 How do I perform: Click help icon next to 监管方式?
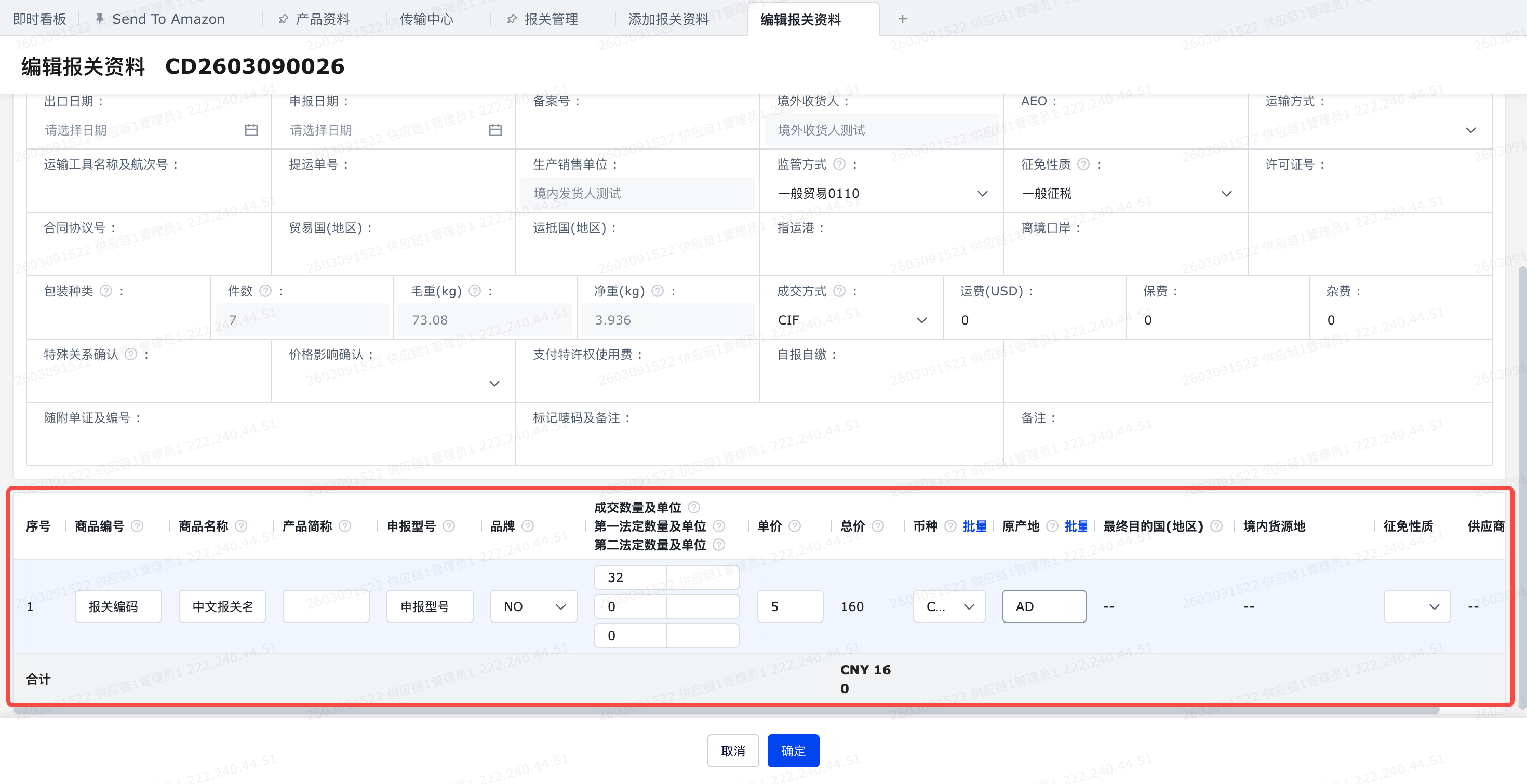839,164
